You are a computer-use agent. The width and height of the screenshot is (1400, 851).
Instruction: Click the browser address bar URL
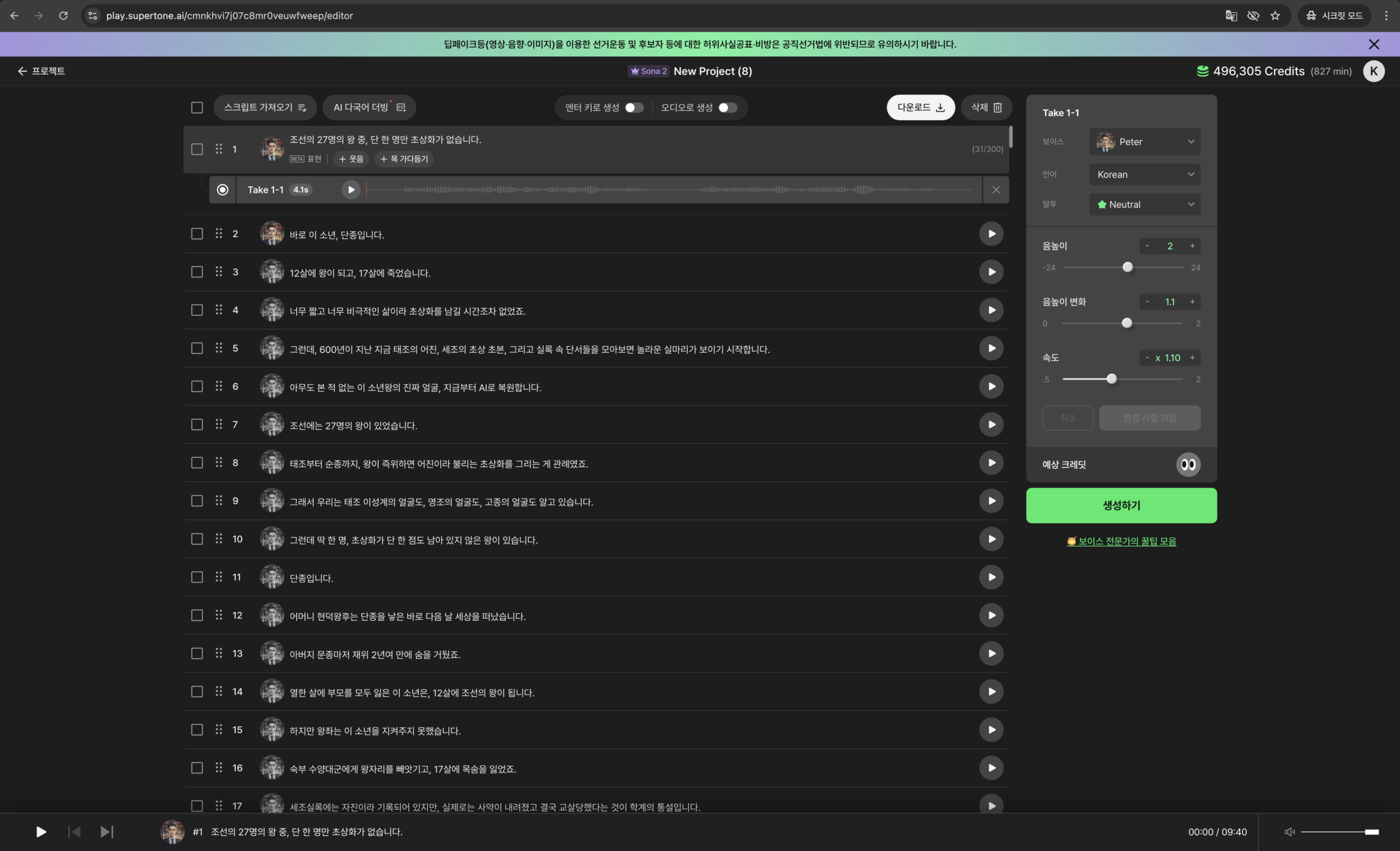229,15
